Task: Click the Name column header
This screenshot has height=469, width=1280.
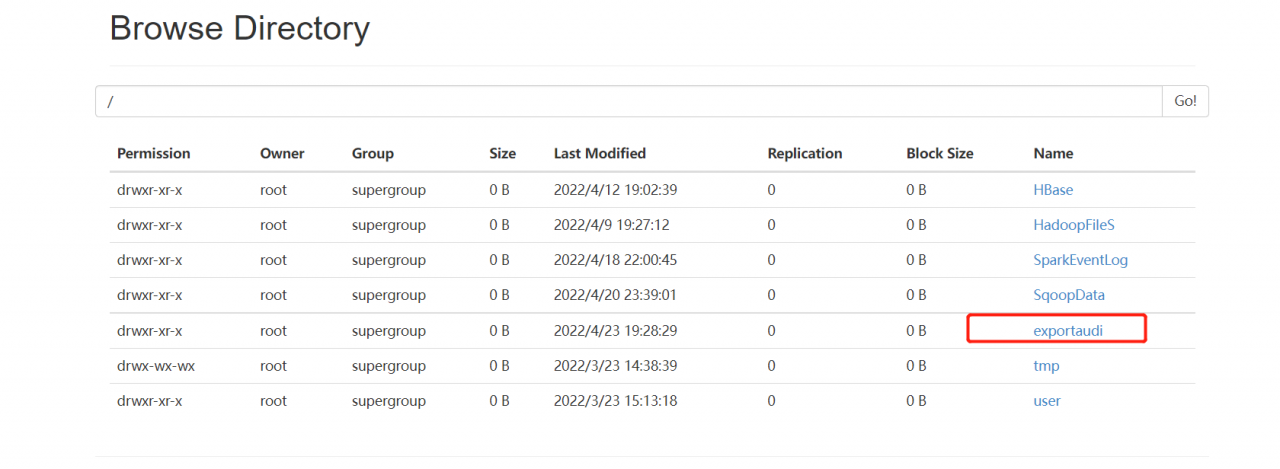Action: pos(1053,154)
